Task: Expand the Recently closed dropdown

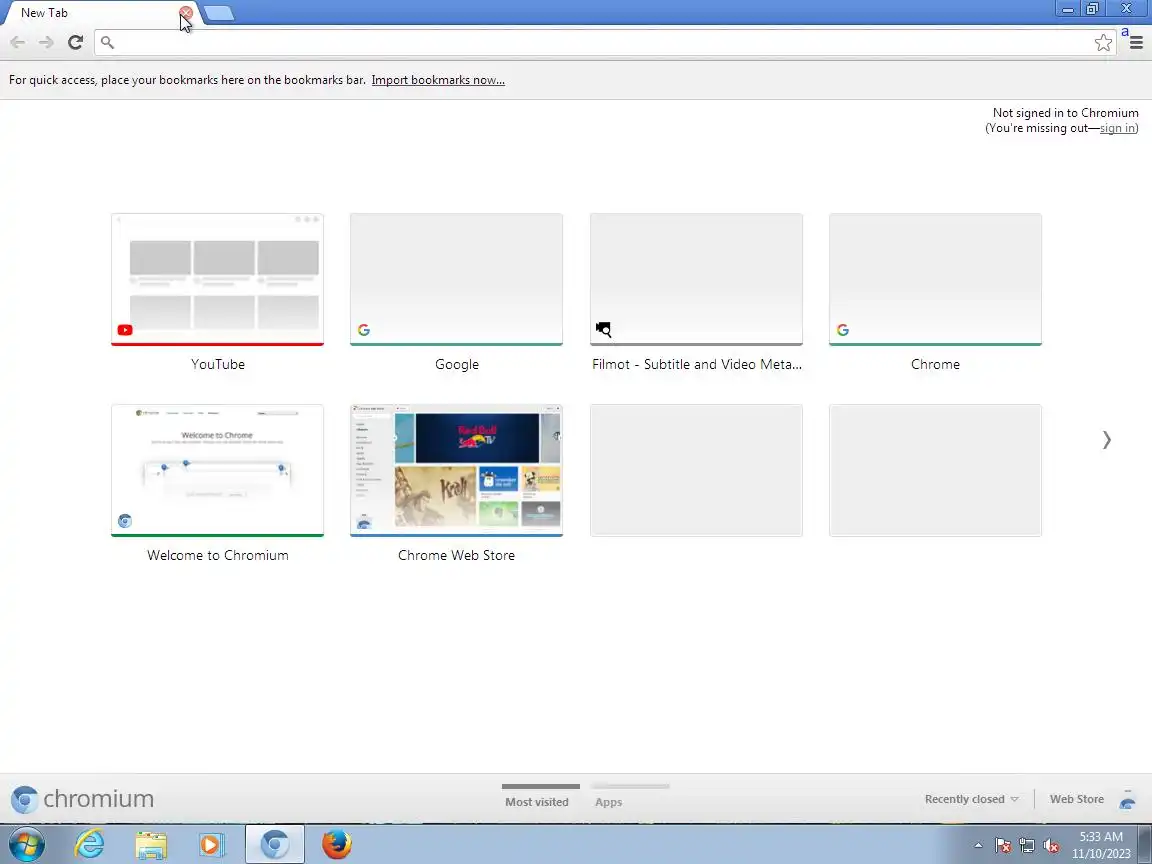Action: [x=971, y=799]
